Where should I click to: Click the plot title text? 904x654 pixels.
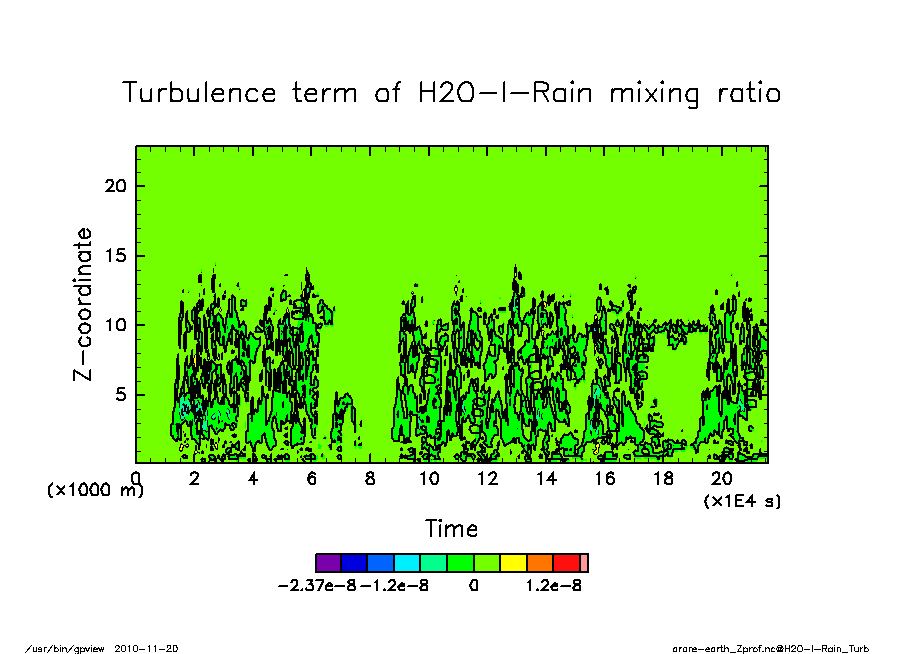[451, 93]
